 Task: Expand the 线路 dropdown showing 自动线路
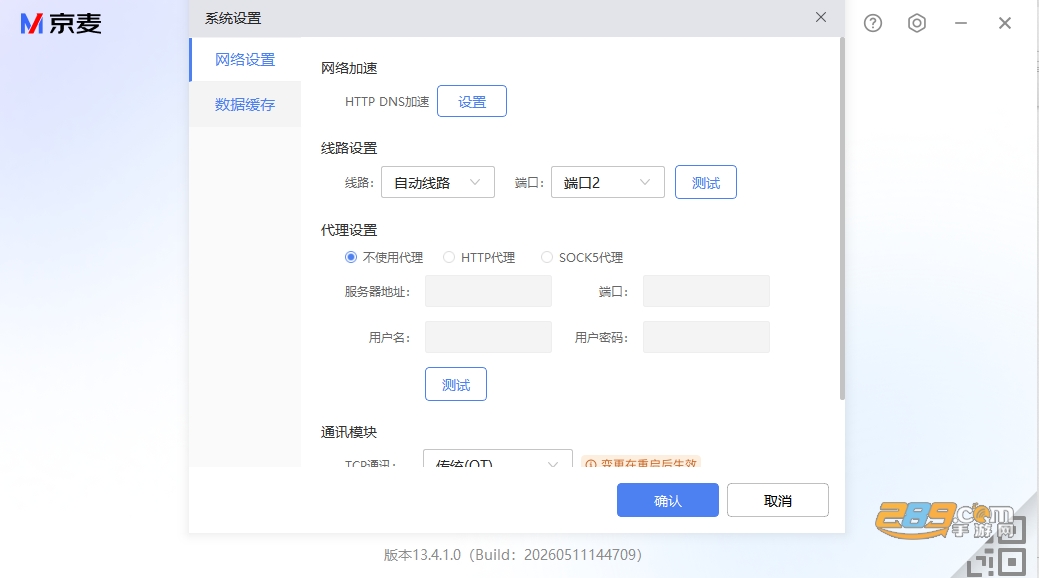tap(438, 182)
